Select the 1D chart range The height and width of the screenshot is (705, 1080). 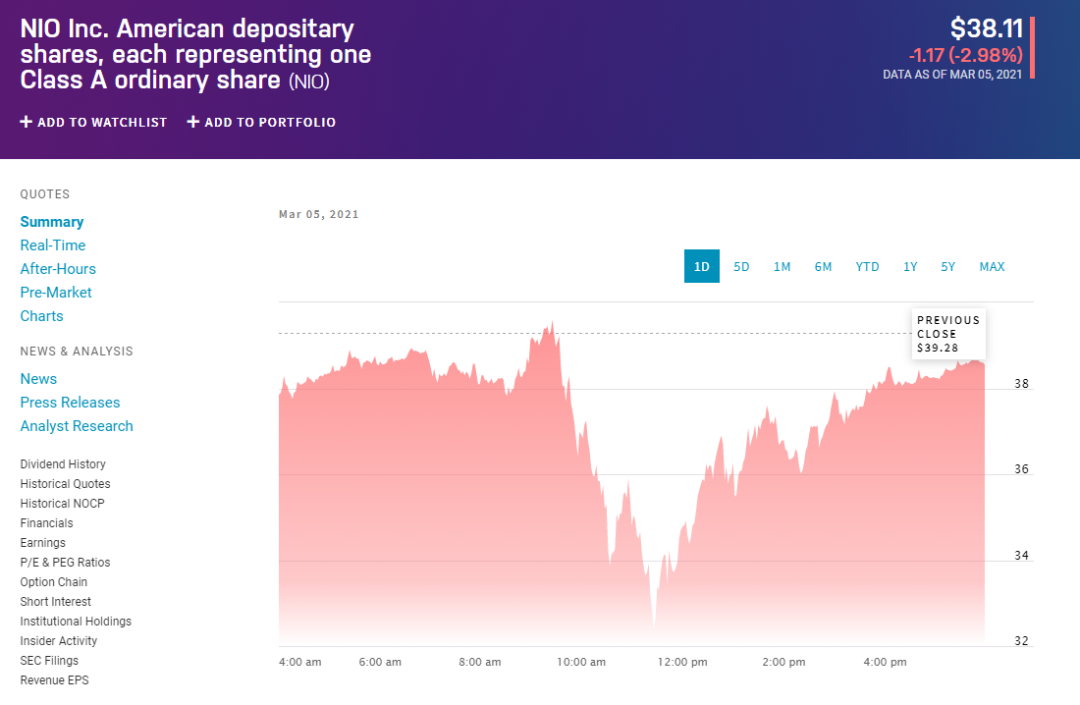[701, 266]
